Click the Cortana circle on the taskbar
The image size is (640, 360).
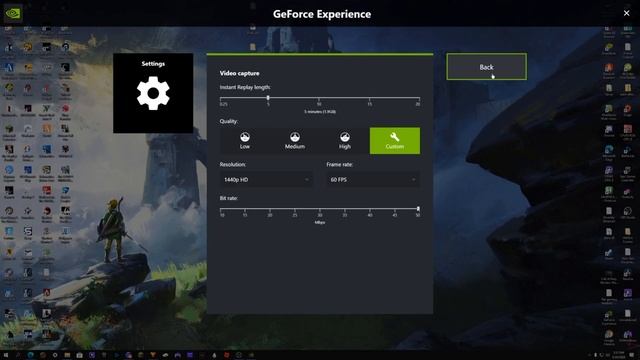pyautogui.click(x=55, y=355)
